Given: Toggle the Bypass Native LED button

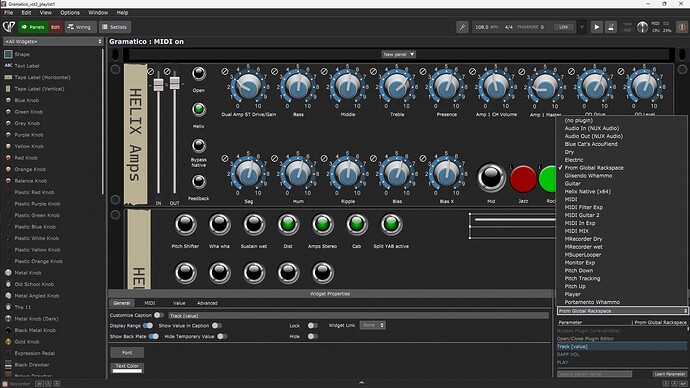Looking at the screenshot, I should tap(198, 146).
